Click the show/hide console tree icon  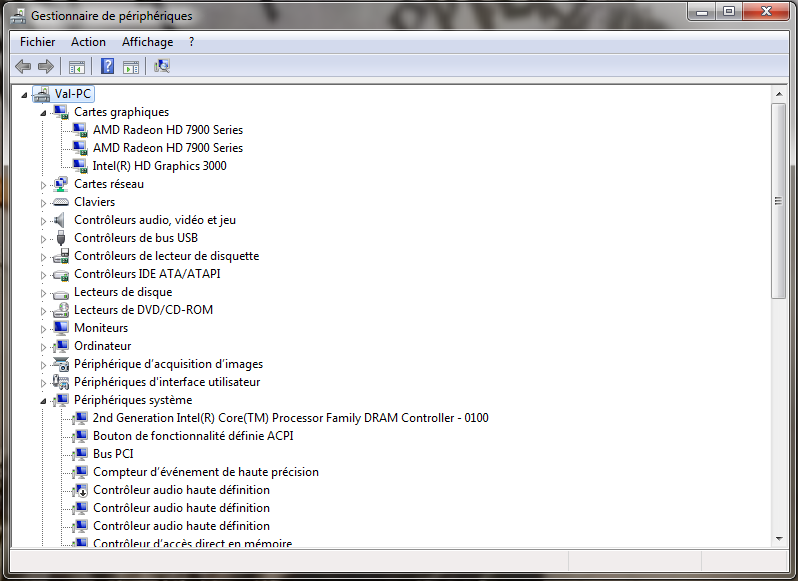point(76,67)
